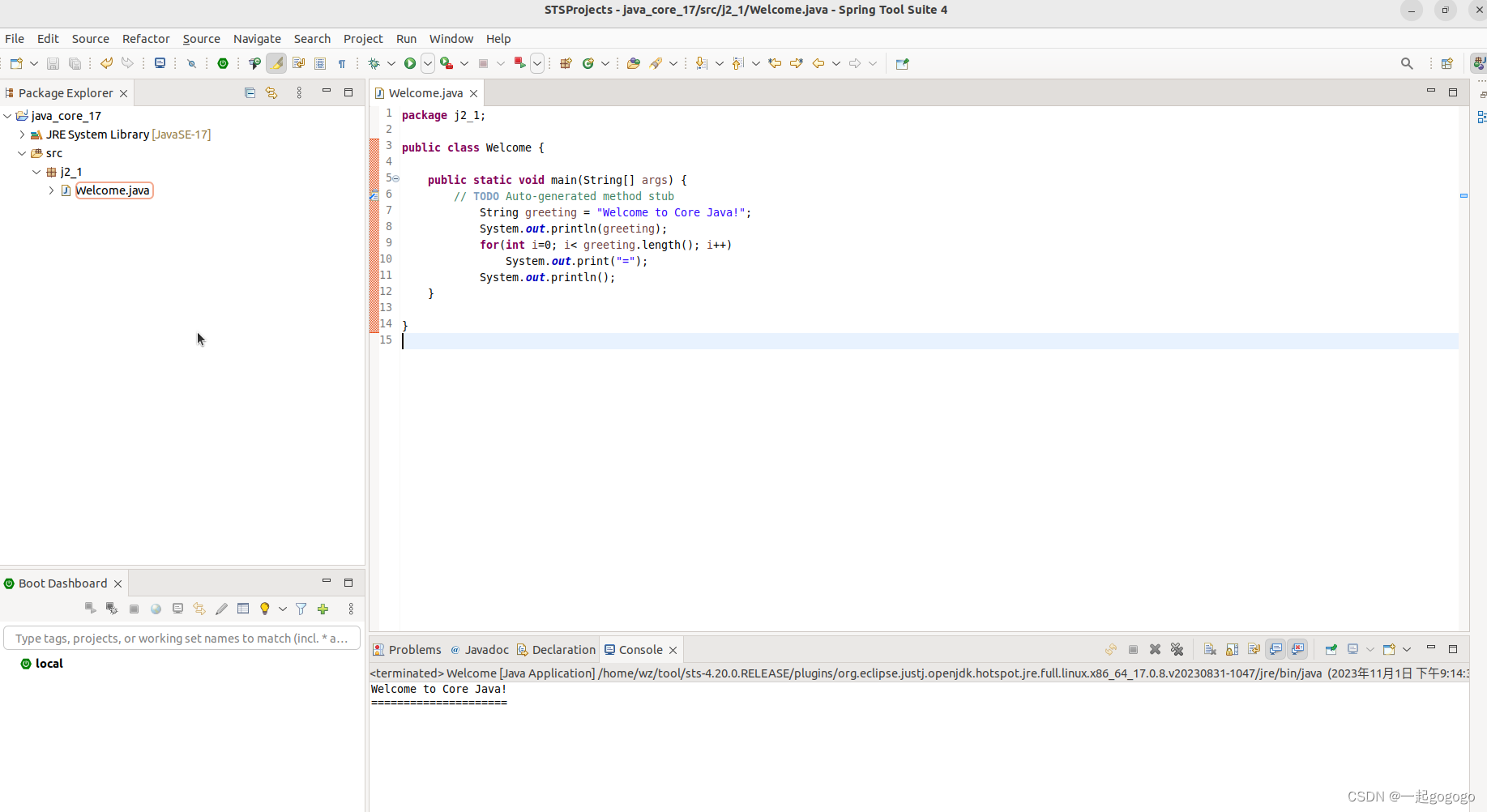Pin the Console view
Screen dimensions: 1487x812
[1331, 649]
